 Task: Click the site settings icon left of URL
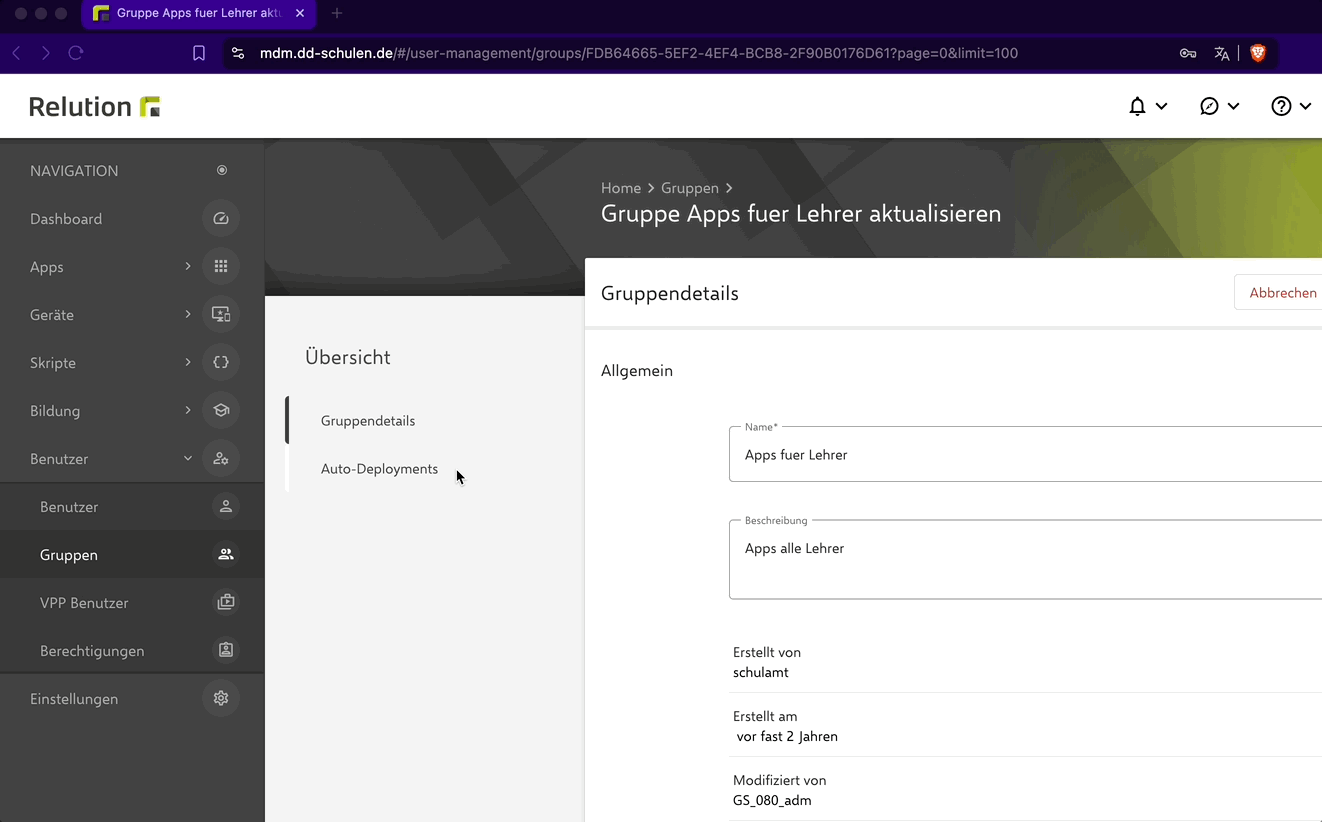pos(237,54)
